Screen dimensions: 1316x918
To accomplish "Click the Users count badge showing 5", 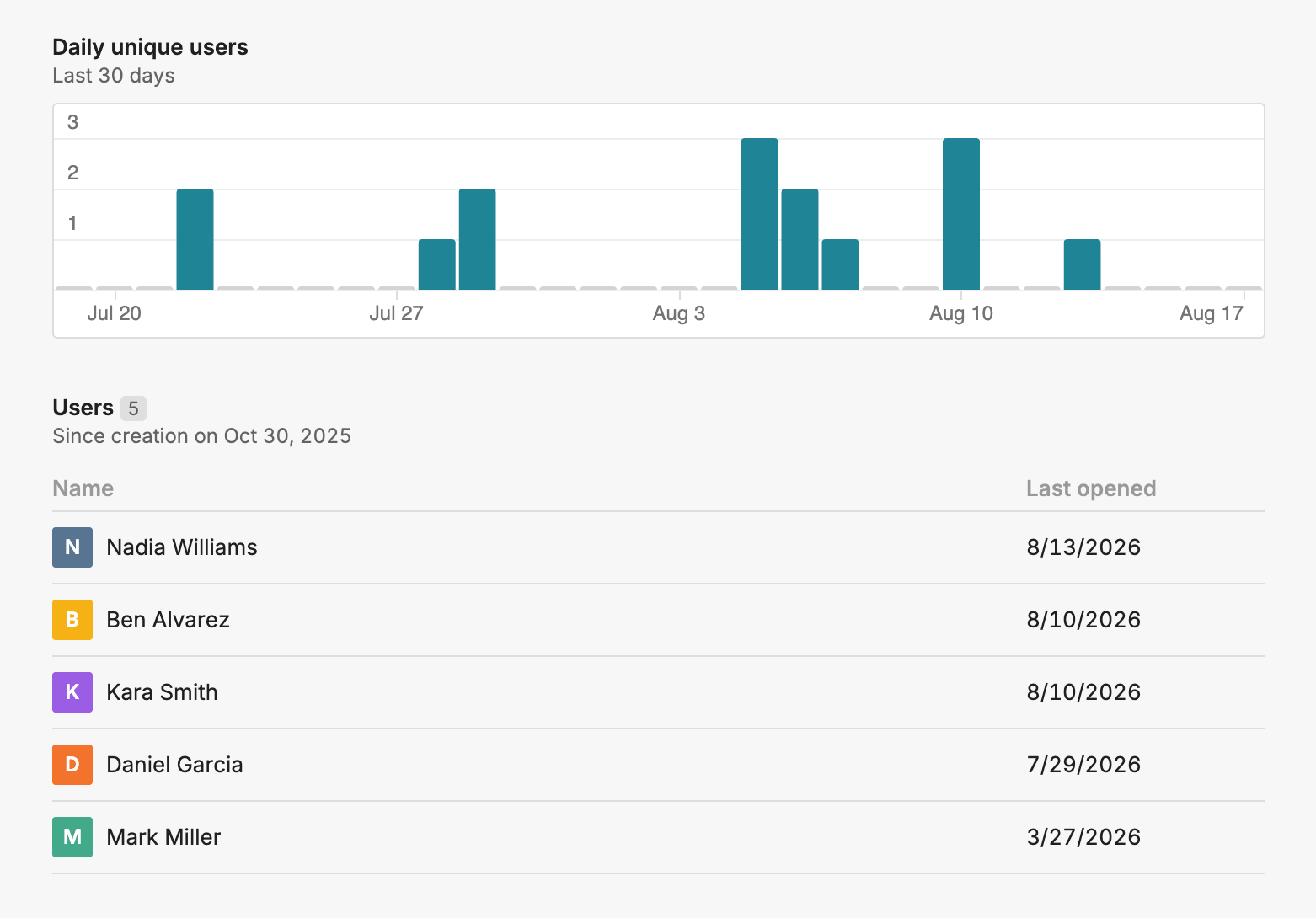I will click(133, 408).
